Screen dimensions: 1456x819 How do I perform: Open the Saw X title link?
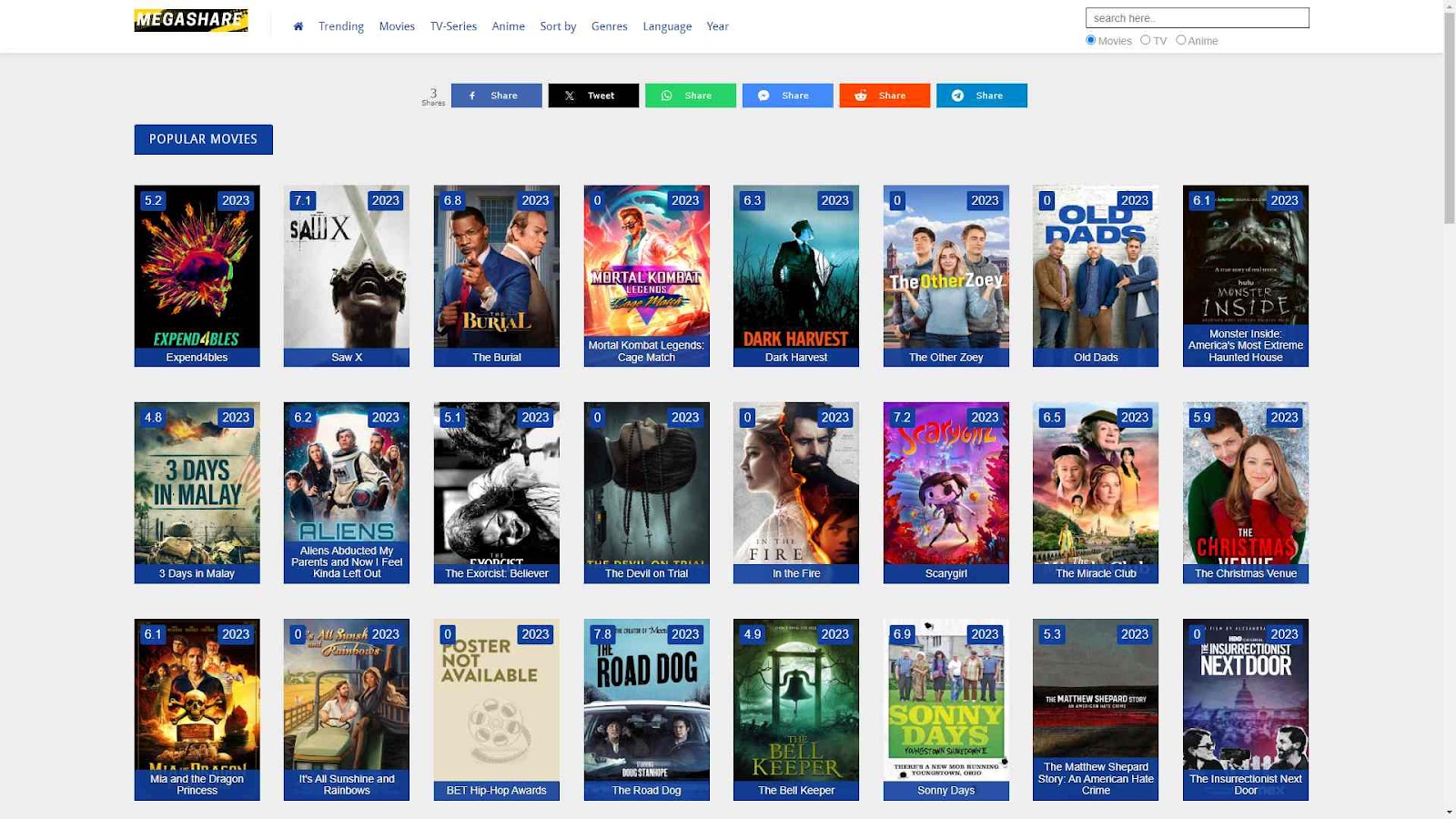[347, 358]
